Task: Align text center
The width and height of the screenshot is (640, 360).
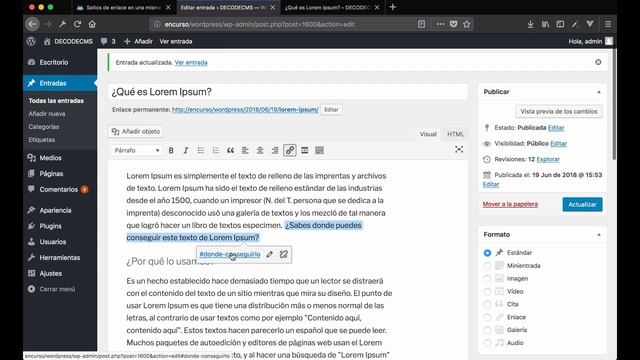Action: click(260, 150)
